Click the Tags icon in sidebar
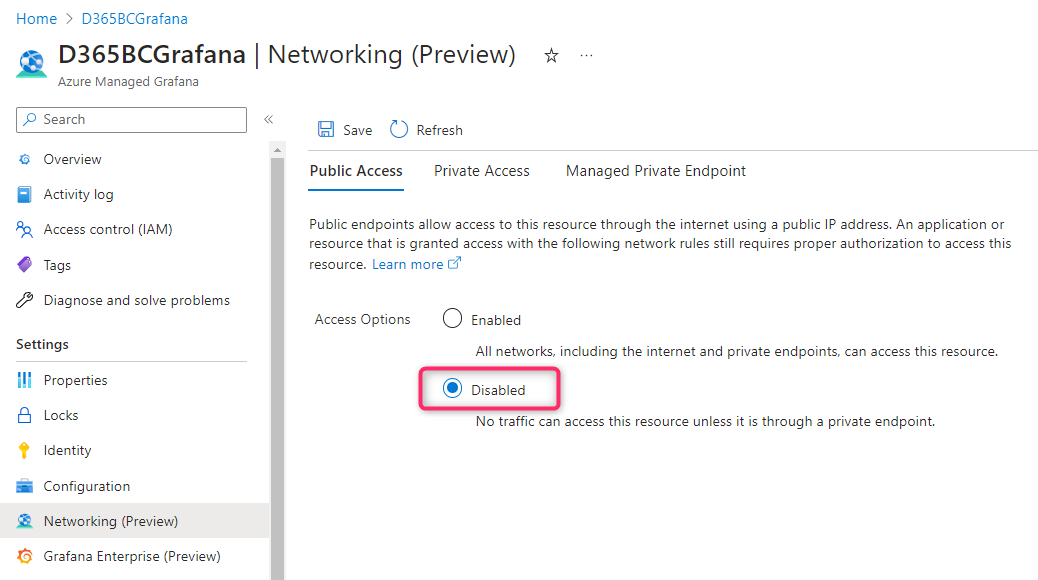Screen dimensions: 1038x580 [x=25, y=265]
